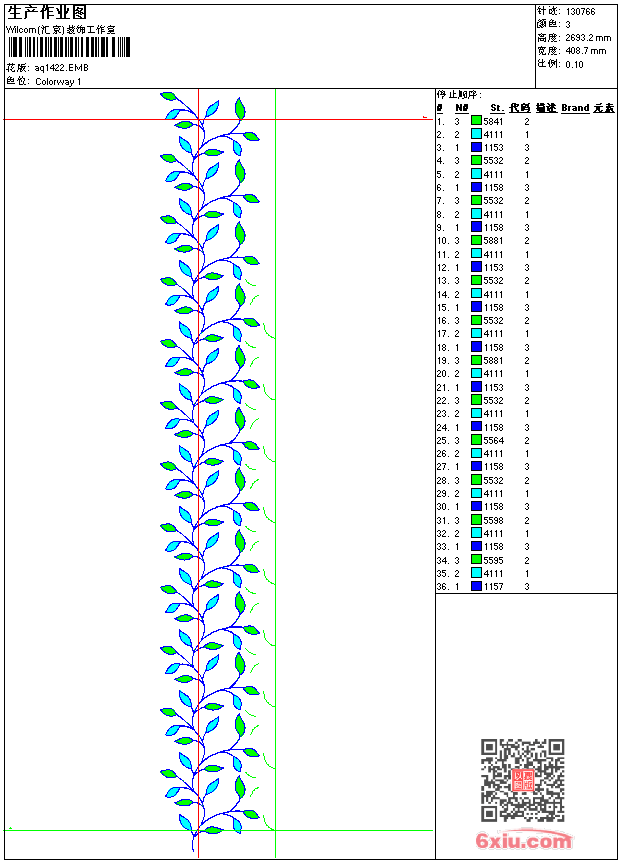Image resolution: width=620 pixels, height=860 pixels.
Task: Click the stitch count value 130766
Action: point(580,12)
